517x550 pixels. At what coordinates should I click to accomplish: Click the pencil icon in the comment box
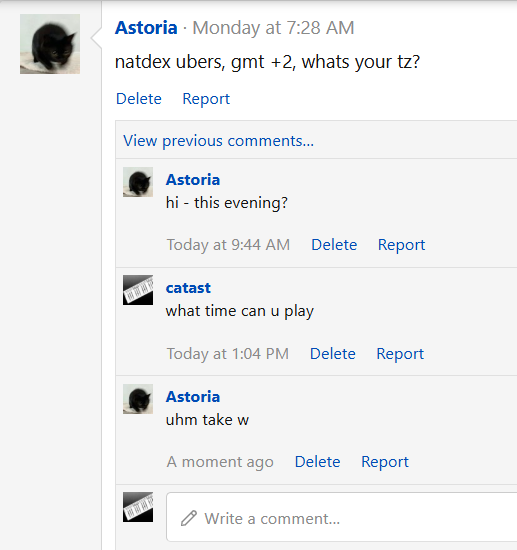(x=189, y=518)
